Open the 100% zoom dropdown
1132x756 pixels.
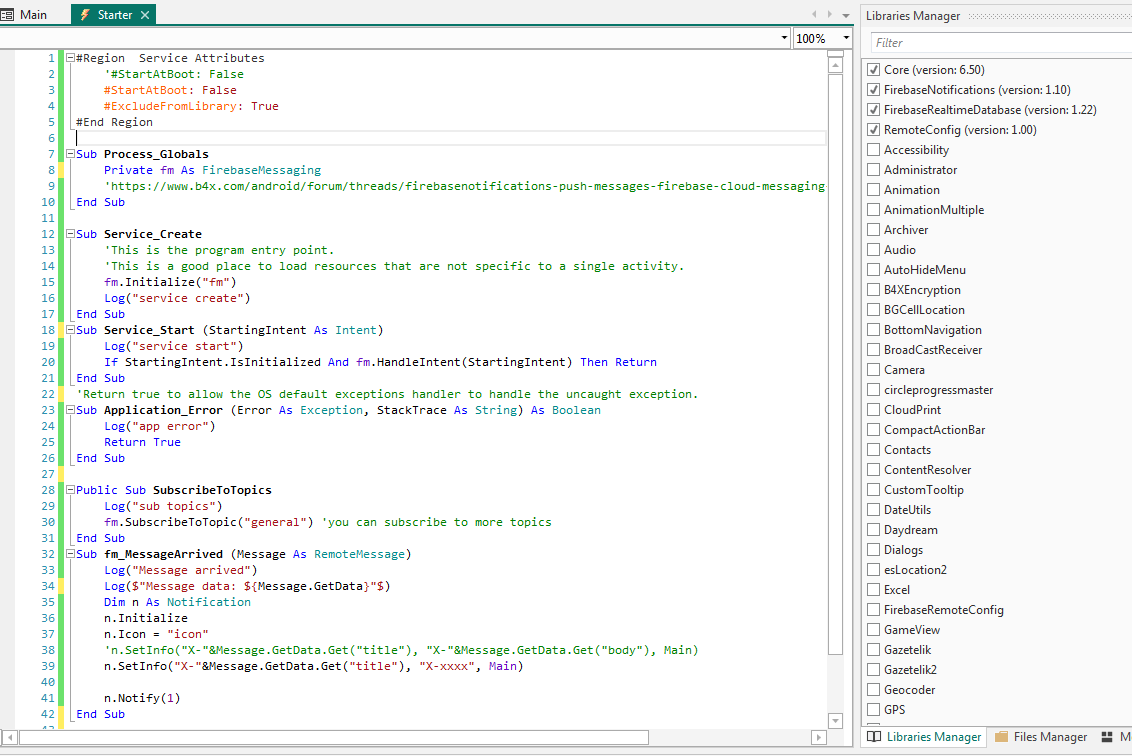click(846, 38)
